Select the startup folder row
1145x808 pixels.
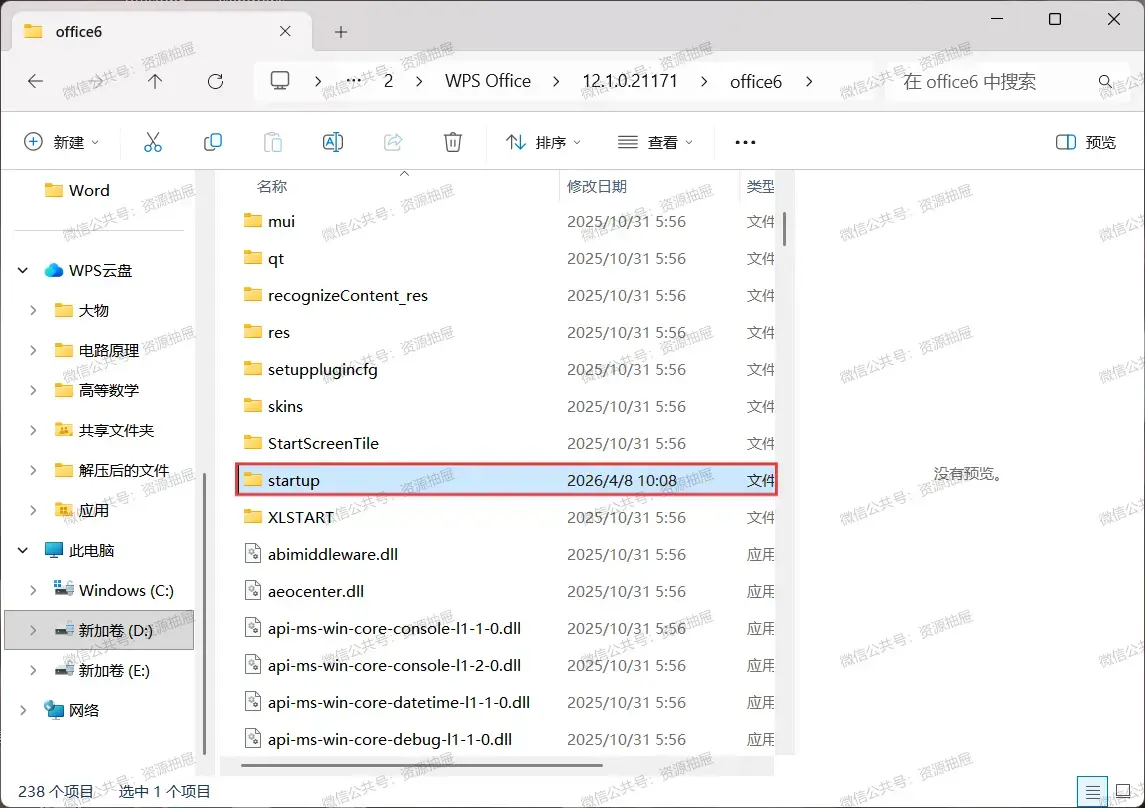pyautogui.click(x=506, y=480)
